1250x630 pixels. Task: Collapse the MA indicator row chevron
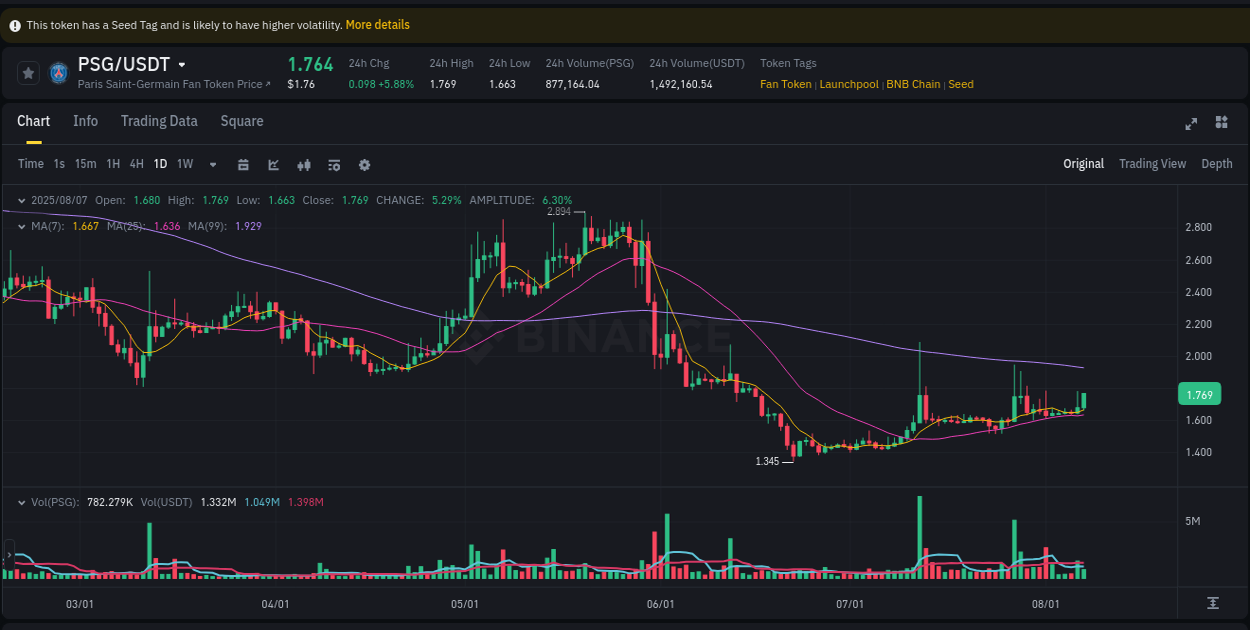click(x=22, y=226)
